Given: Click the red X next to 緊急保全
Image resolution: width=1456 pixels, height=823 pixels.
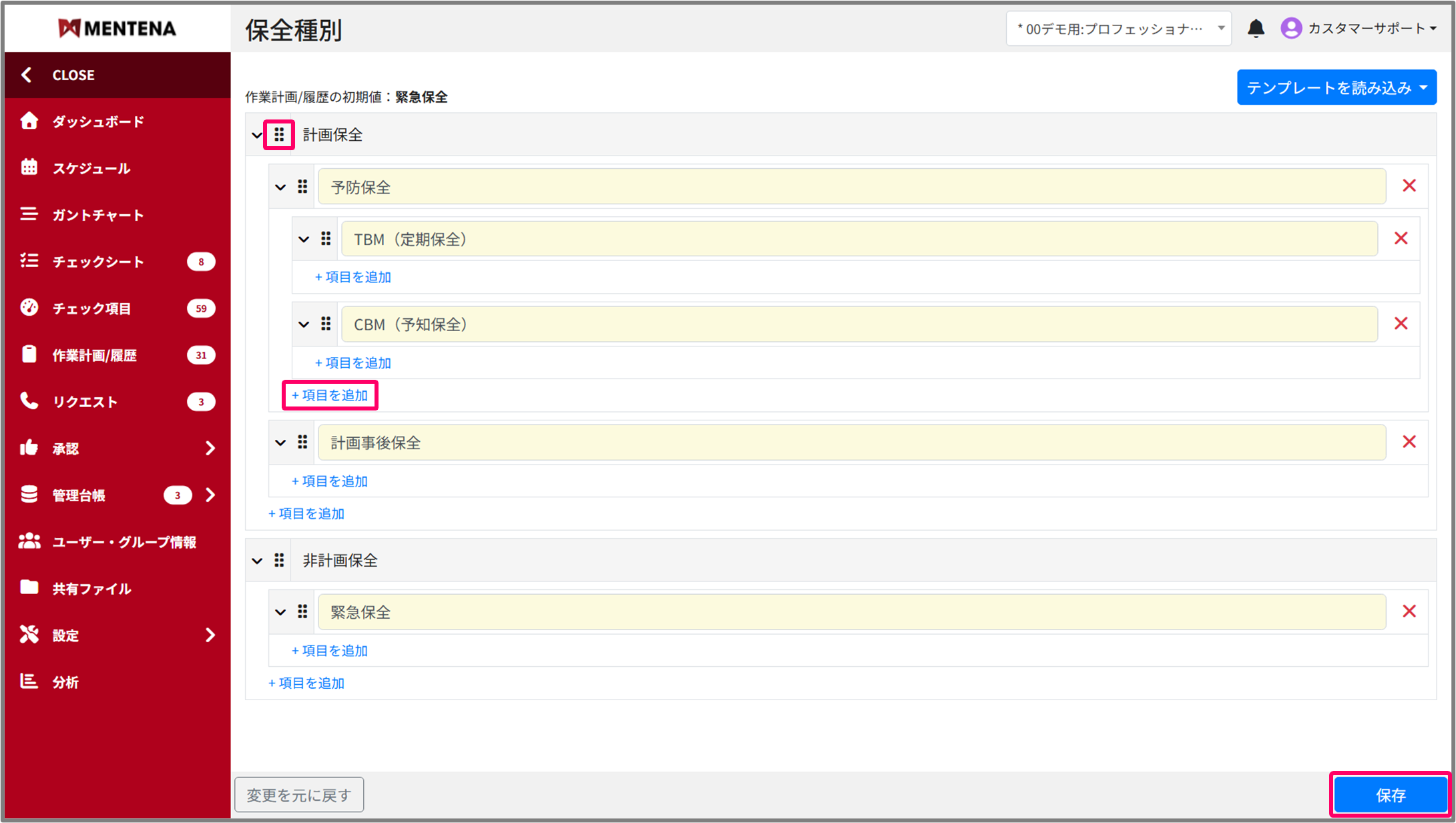Looking at the screenshot, I should [x=1409, y=611].
